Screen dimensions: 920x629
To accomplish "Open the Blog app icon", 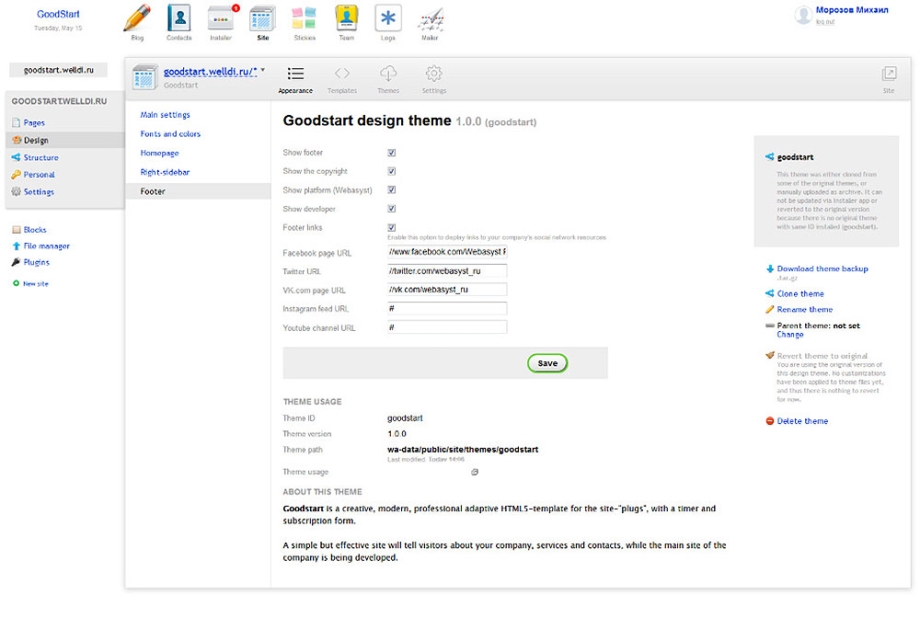I will [x=137, y=19].
